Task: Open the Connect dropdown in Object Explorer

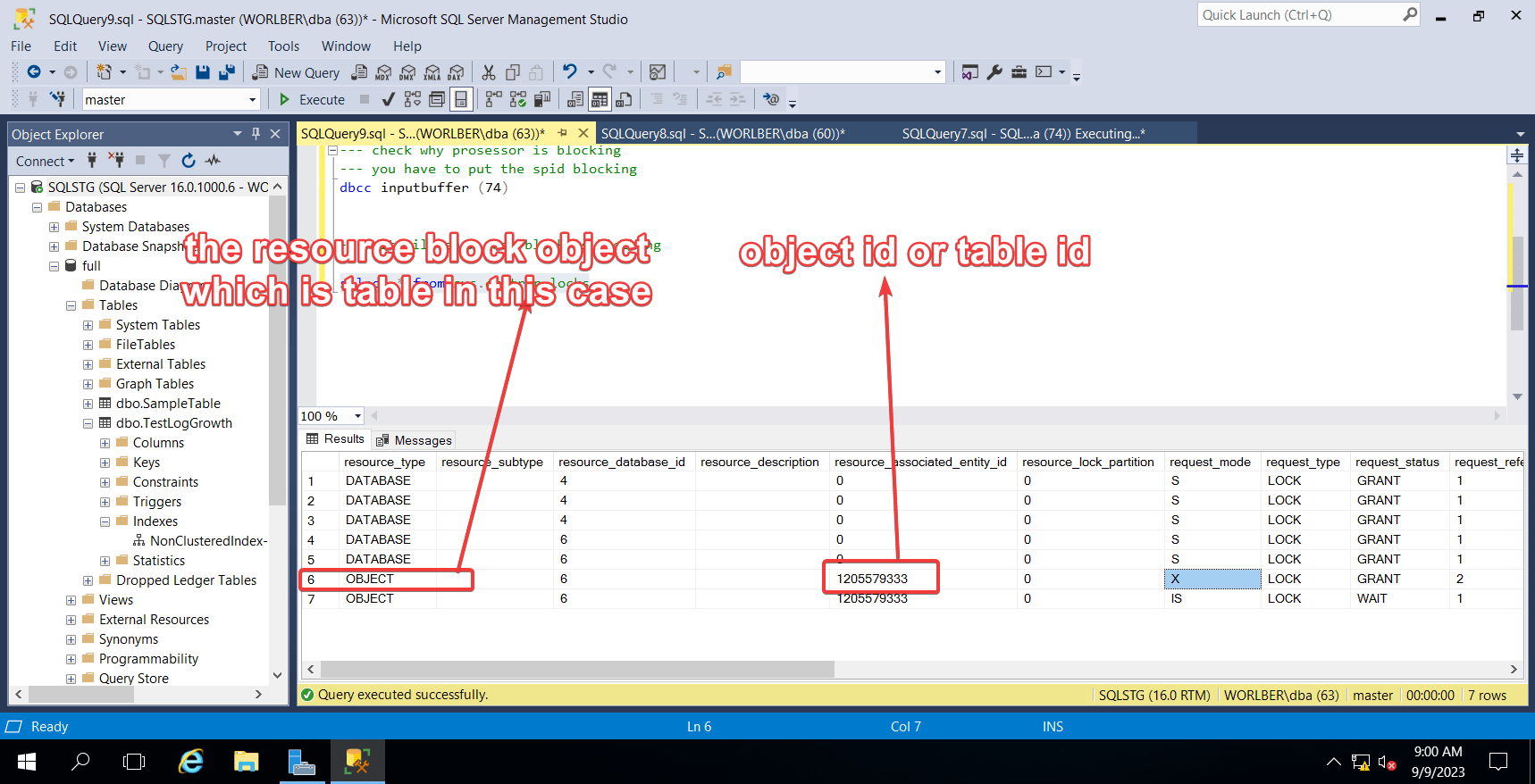Action: pyautogui.click(x=45, y=161)
